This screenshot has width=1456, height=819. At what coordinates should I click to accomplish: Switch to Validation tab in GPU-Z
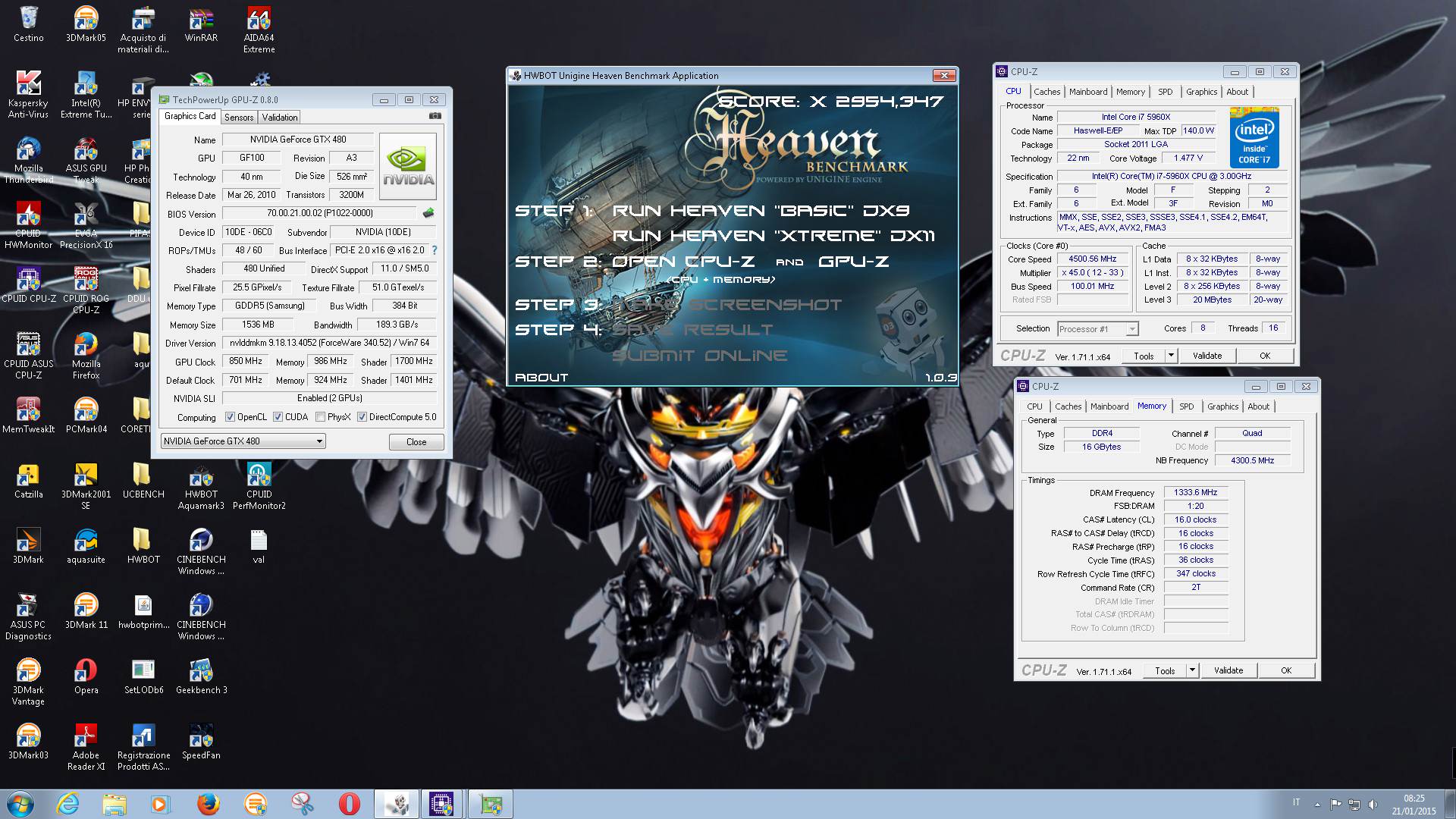pyautogui.click(x=280, y=118)
